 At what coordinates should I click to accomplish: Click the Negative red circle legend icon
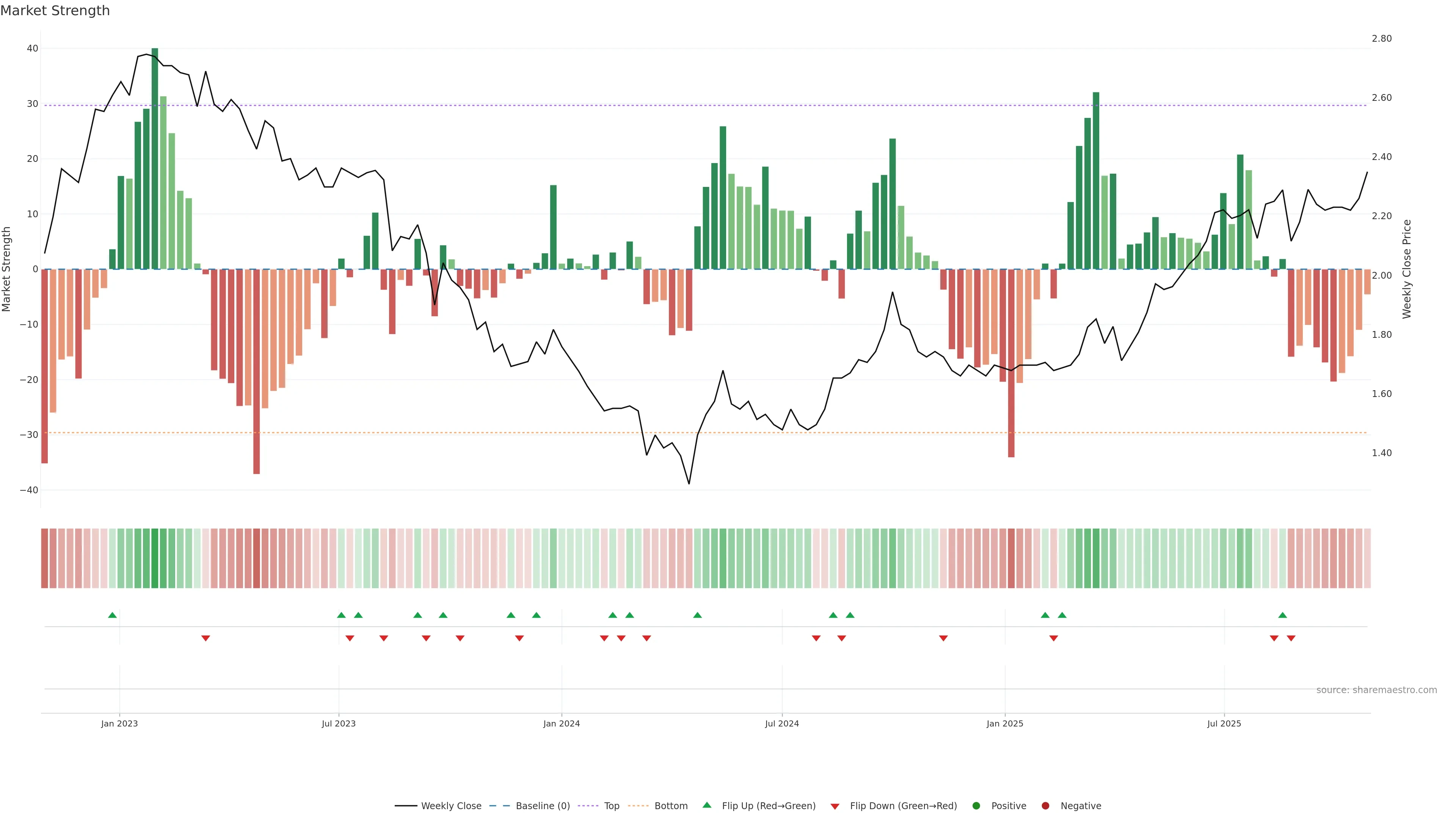1045,805
